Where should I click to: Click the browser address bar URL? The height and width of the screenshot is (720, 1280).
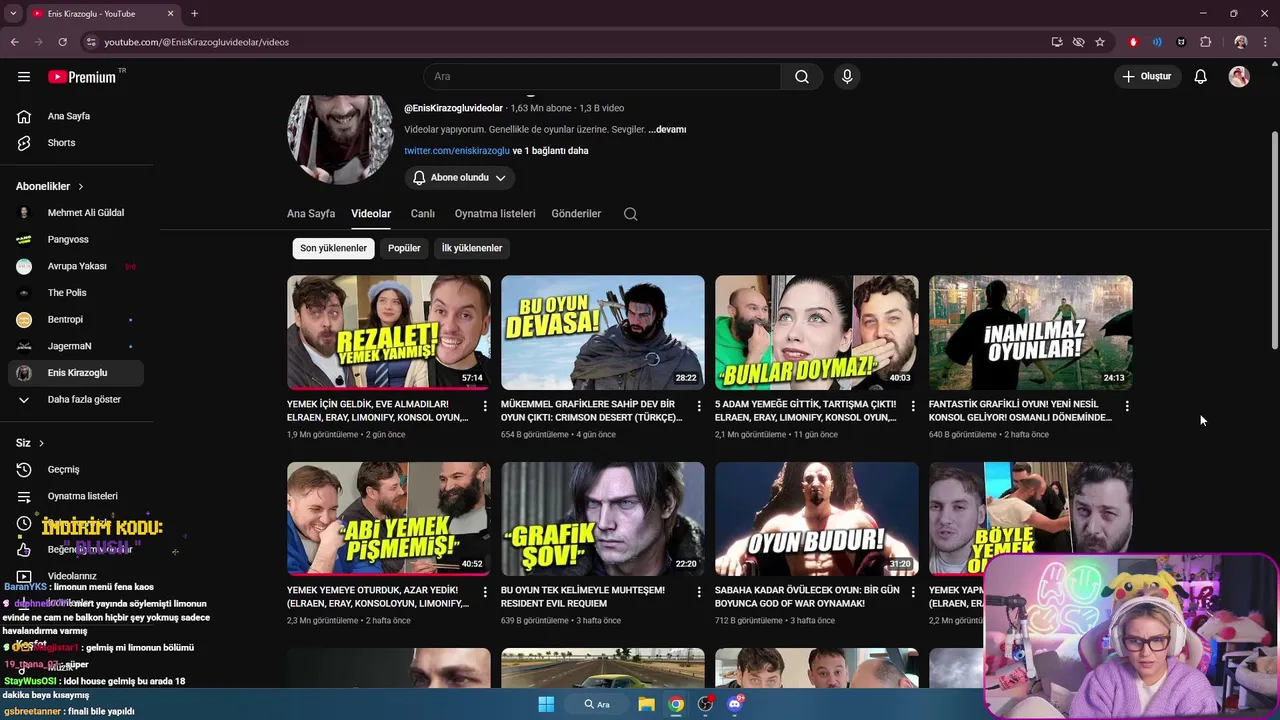tap(197, 42)
